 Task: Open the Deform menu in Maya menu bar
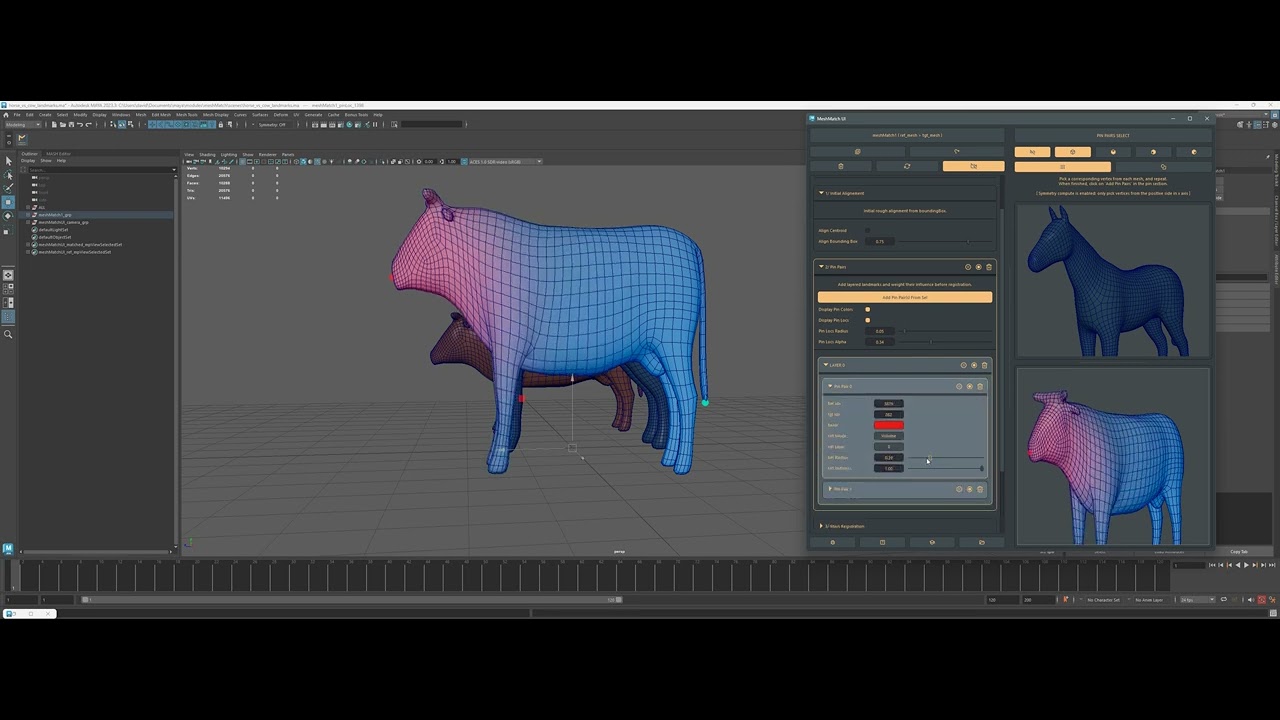point(281,115)
